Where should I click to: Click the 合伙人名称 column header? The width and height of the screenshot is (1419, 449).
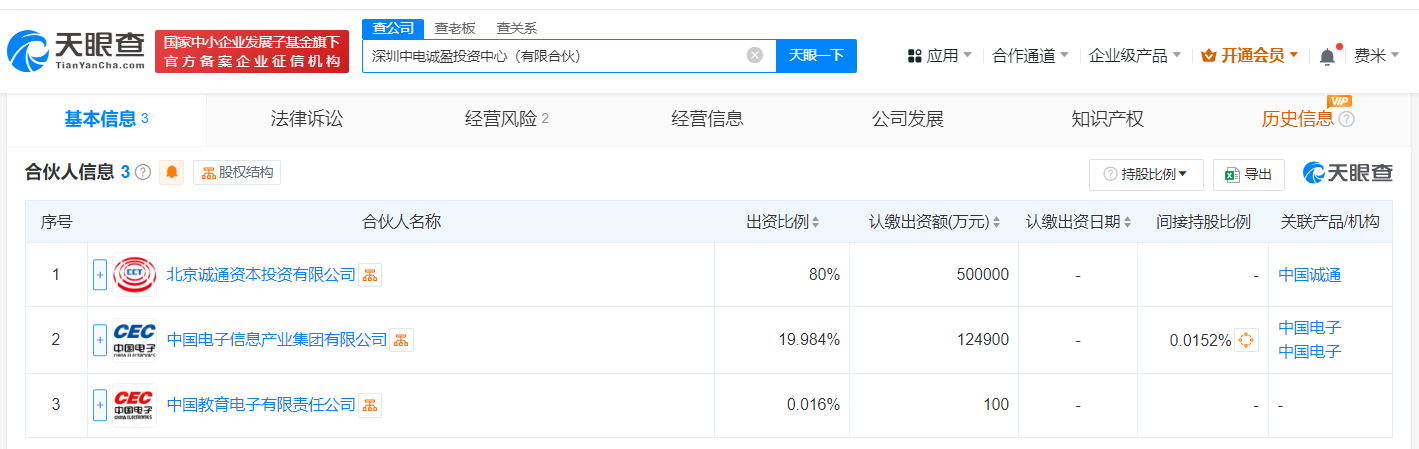[401, 222]
